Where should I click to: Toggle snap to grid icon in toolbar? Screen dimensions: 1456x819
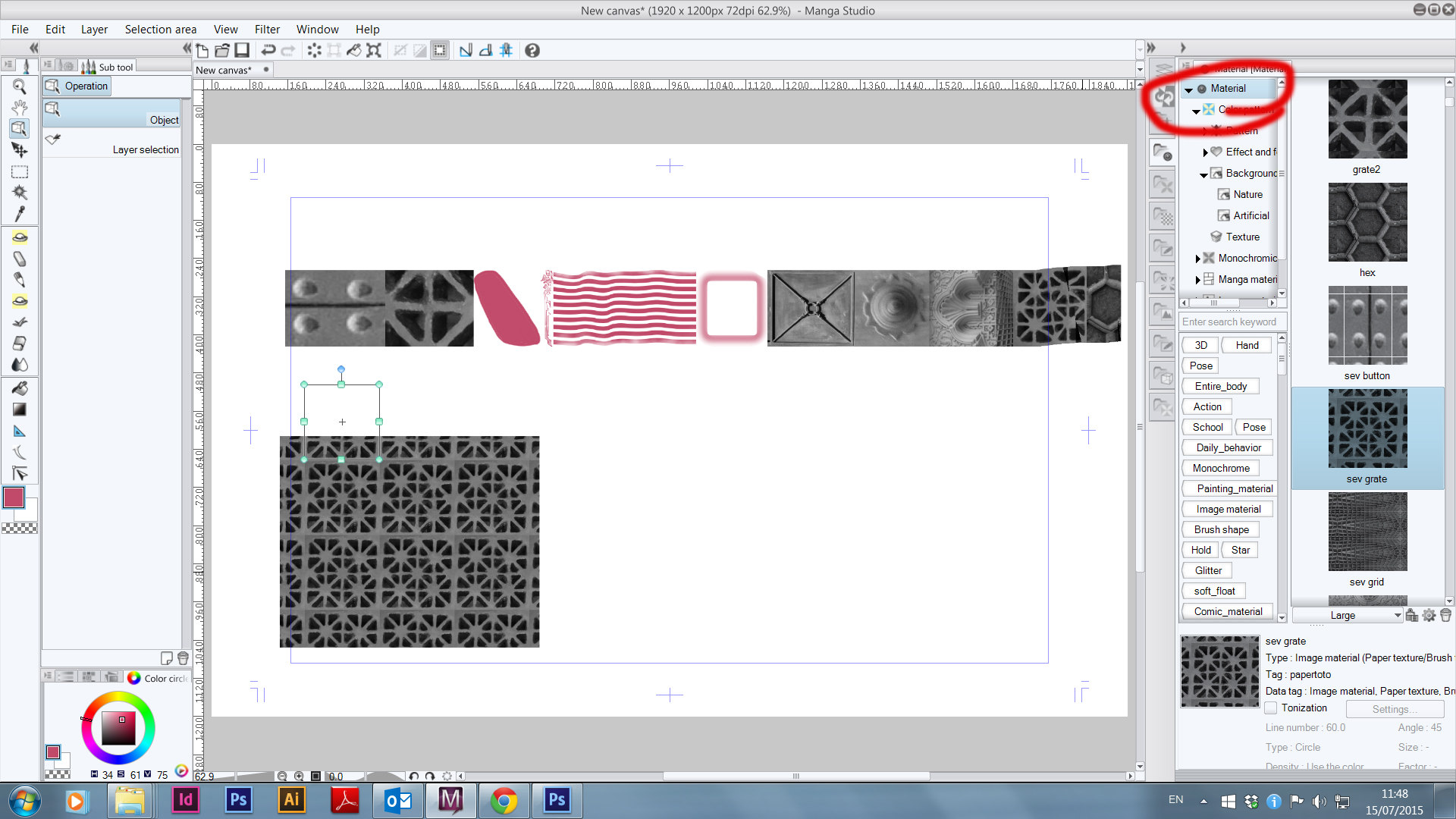506,51
